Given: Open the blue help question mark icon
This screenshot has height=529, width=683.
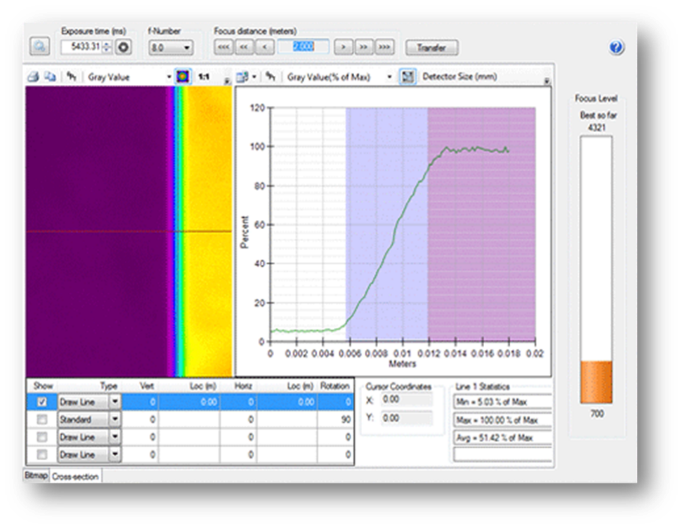Looking at the screenshot, I should click(616, 48).
